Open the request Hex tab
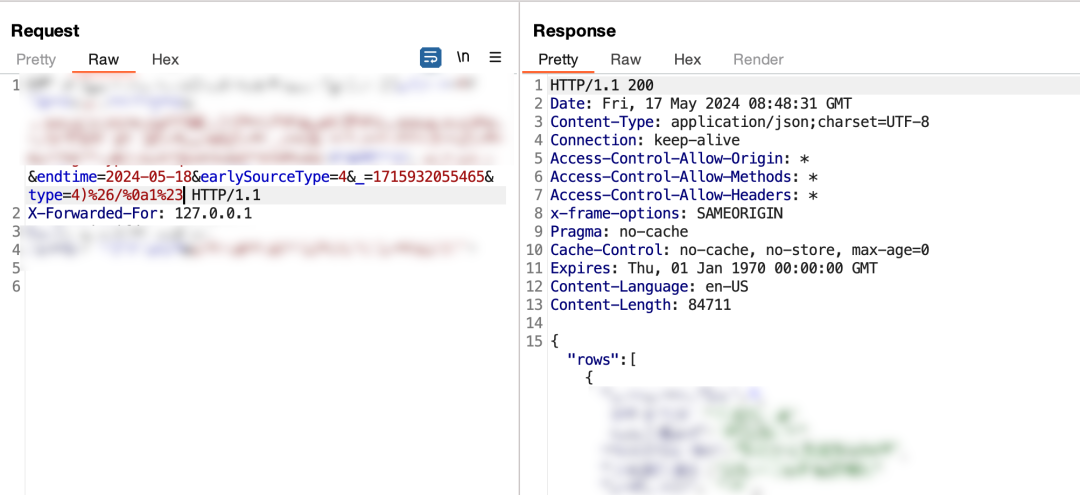This screenshot has height=495, width=1080. [165, 60]
